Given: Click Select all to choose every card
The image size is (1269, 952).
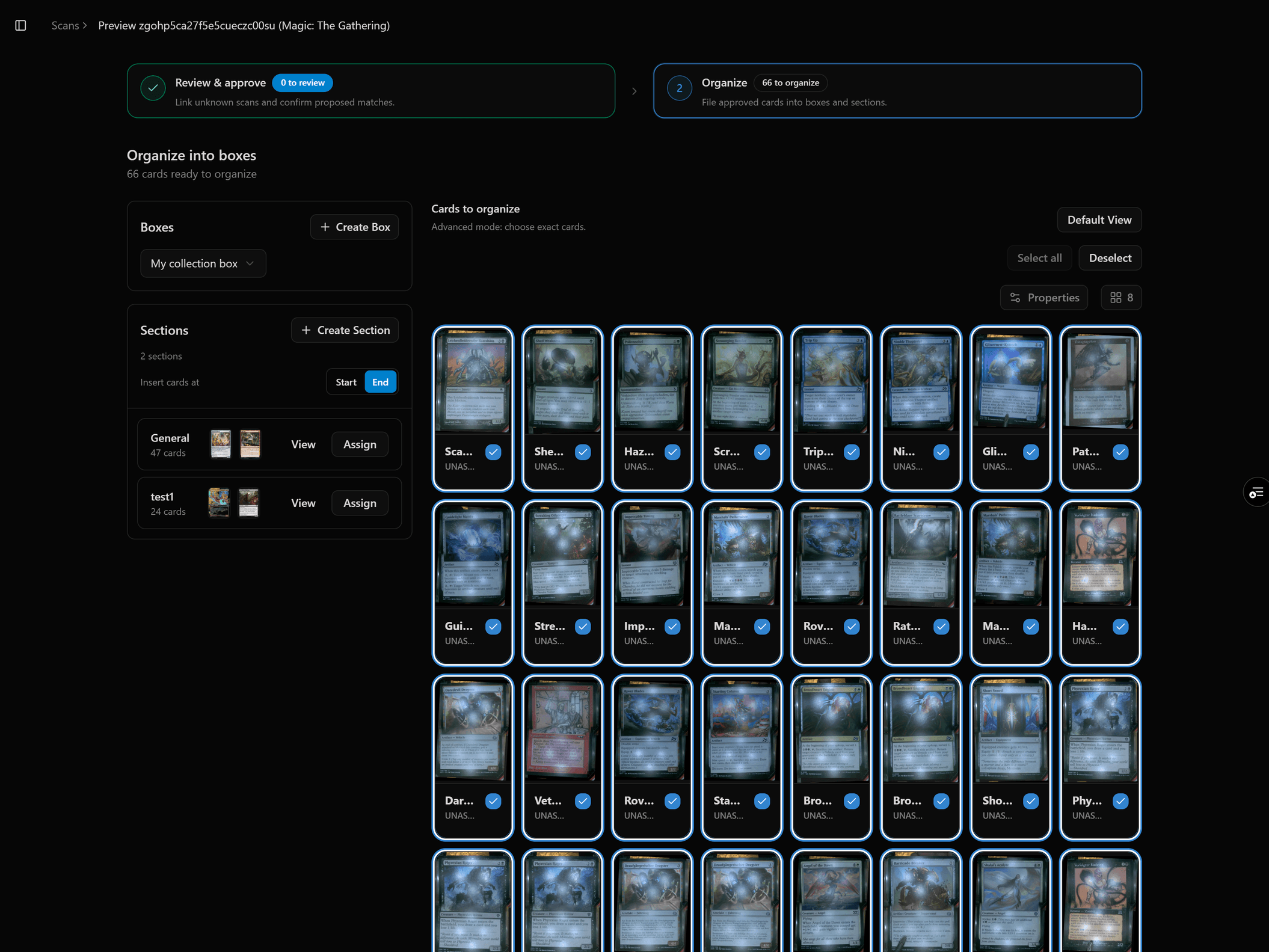Looking at the screenshot, I should tap(1039, 257).
